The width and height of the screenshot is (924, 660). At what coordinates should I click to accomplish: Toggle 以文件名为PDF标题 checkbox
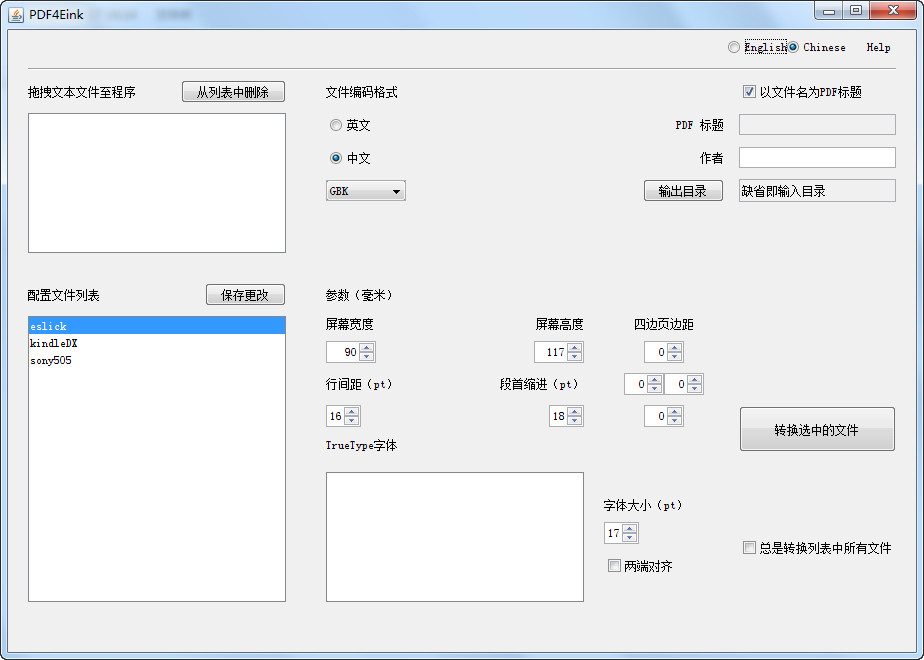point(749,92)
